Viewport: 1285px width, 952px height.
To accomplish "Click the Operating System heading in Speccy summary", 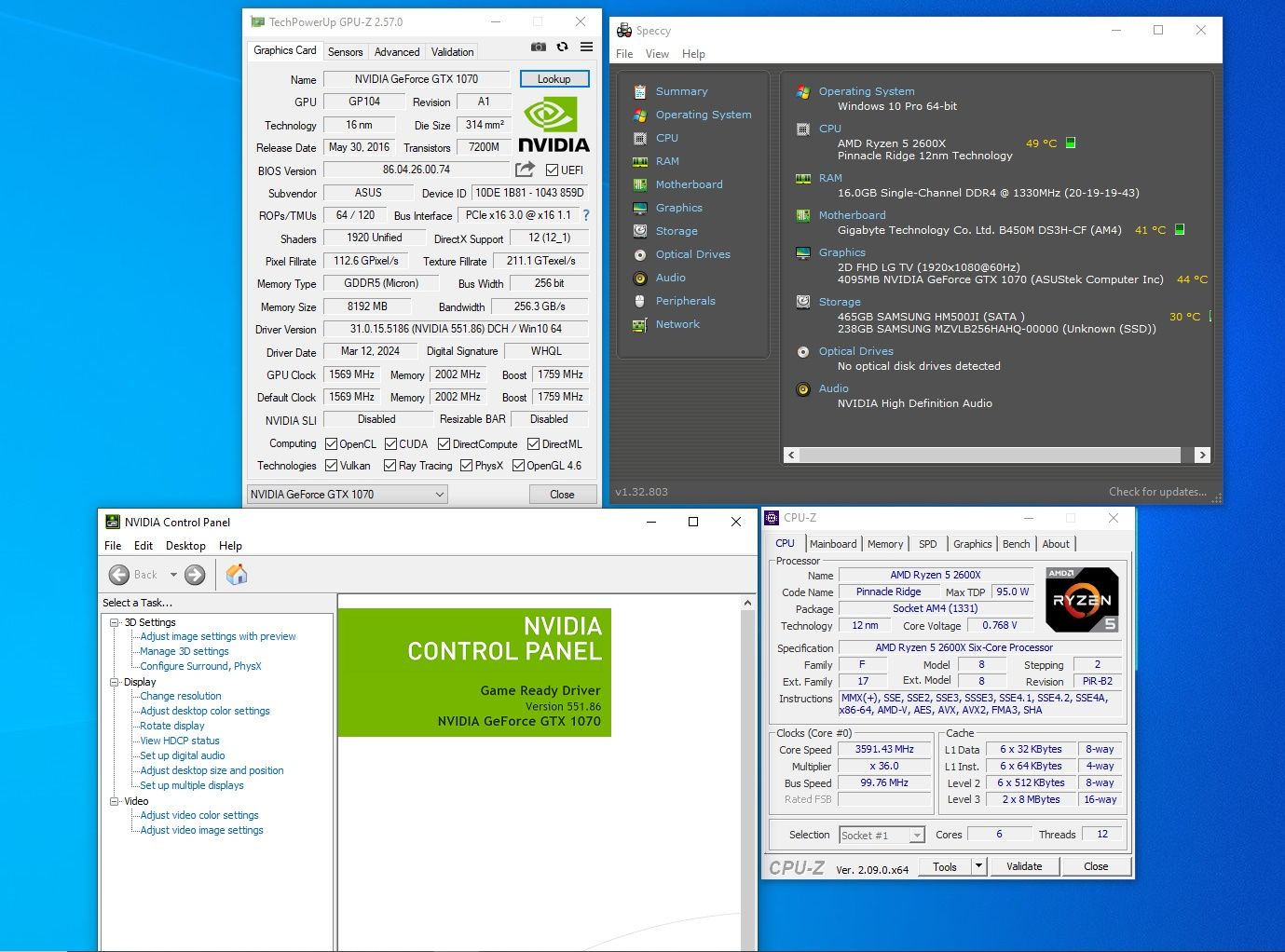I will [867, 91].
